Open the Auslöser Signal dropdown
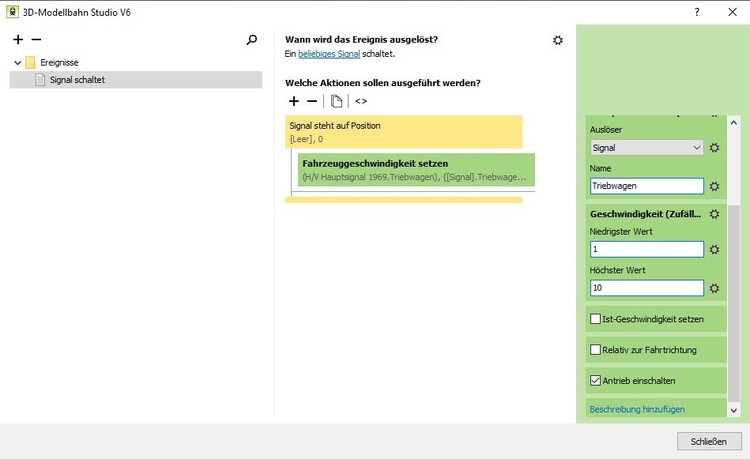The height and width of the screenshot is (459, 750). tap(647, 147)
